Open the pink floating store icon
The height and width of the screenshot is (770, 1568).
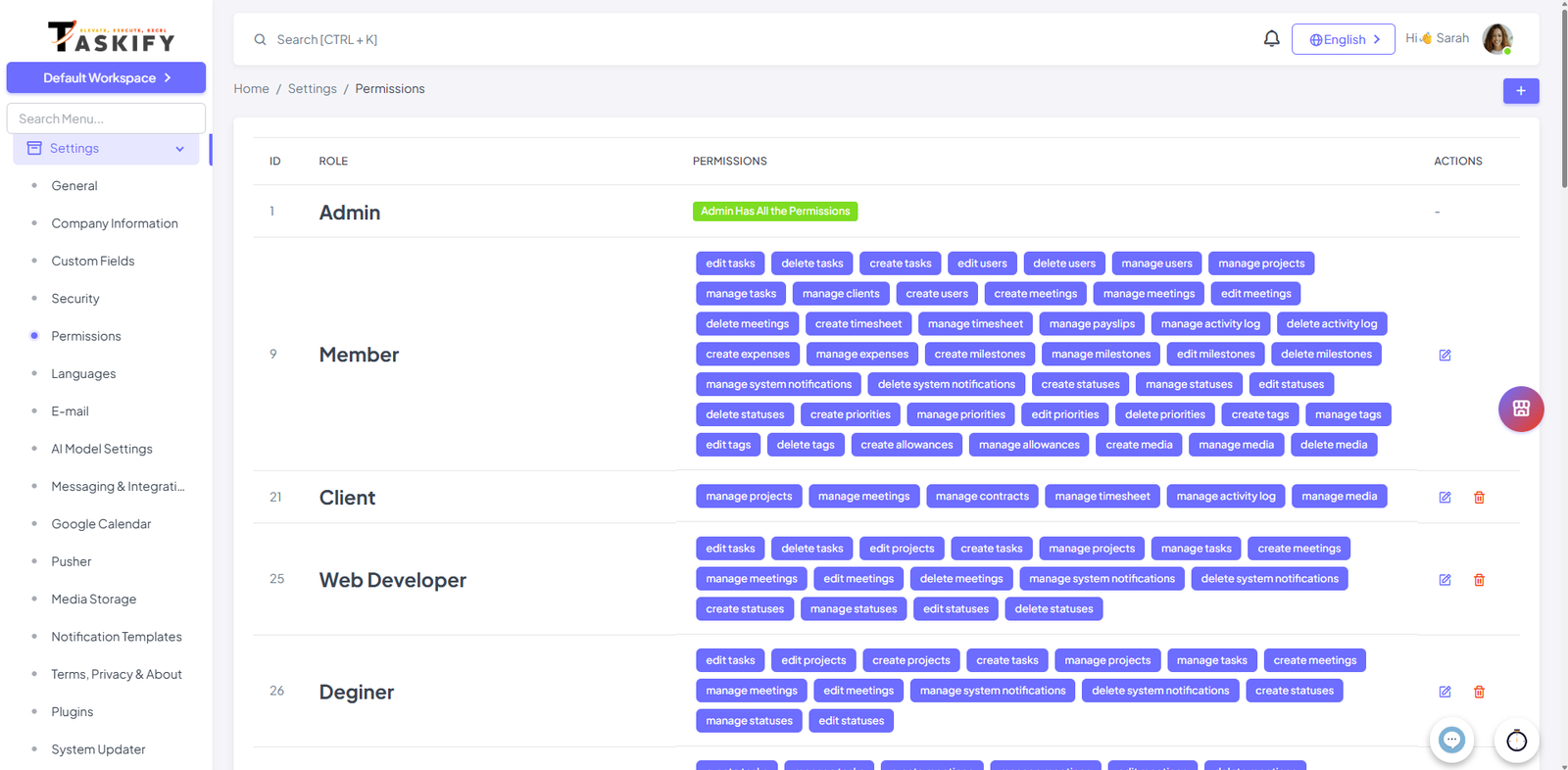click(1521, 409)
